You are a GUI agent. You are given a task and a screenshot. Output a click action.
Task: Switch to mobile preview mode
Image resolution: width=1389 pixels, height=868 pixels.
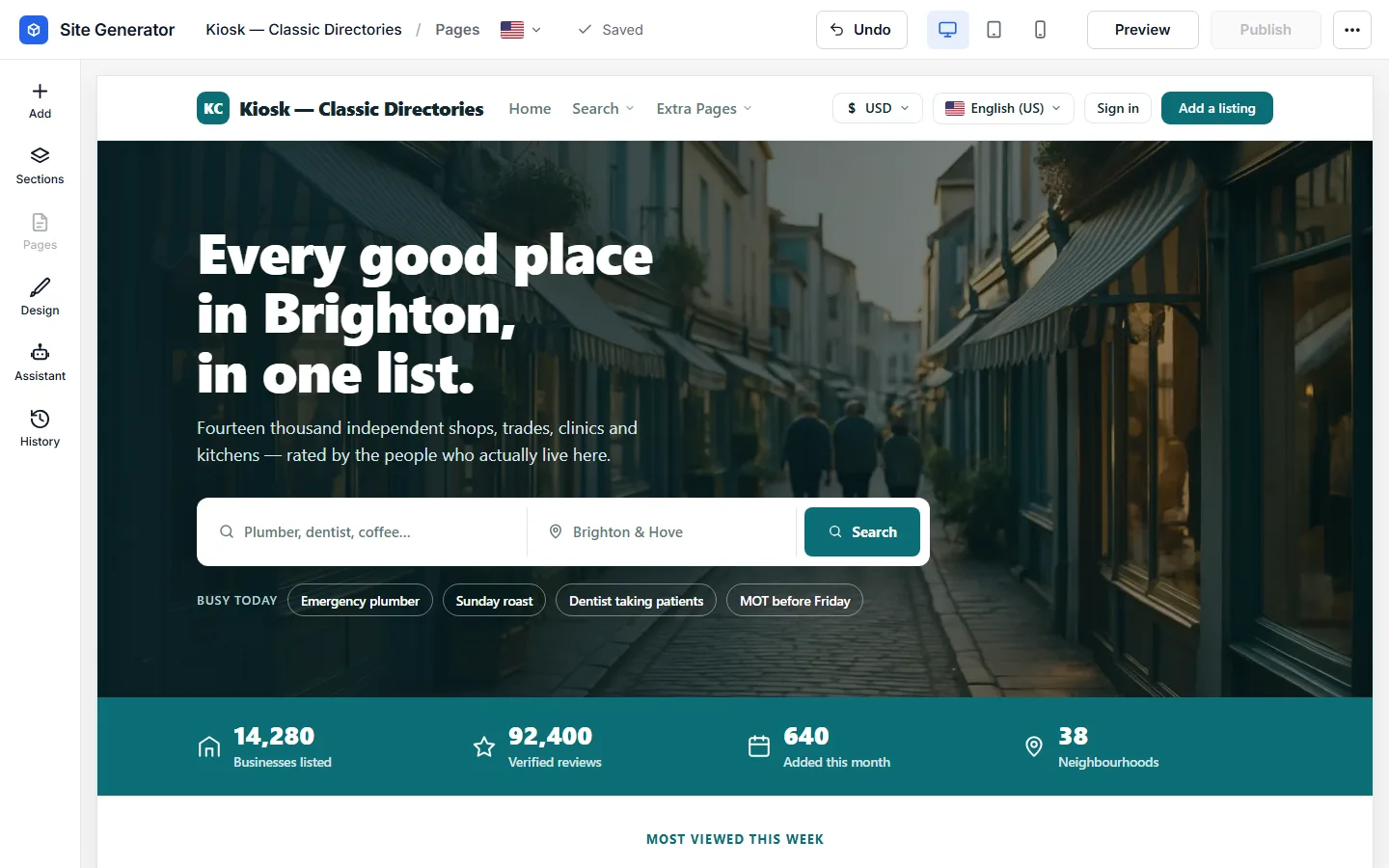click(x=1040, y=30)
